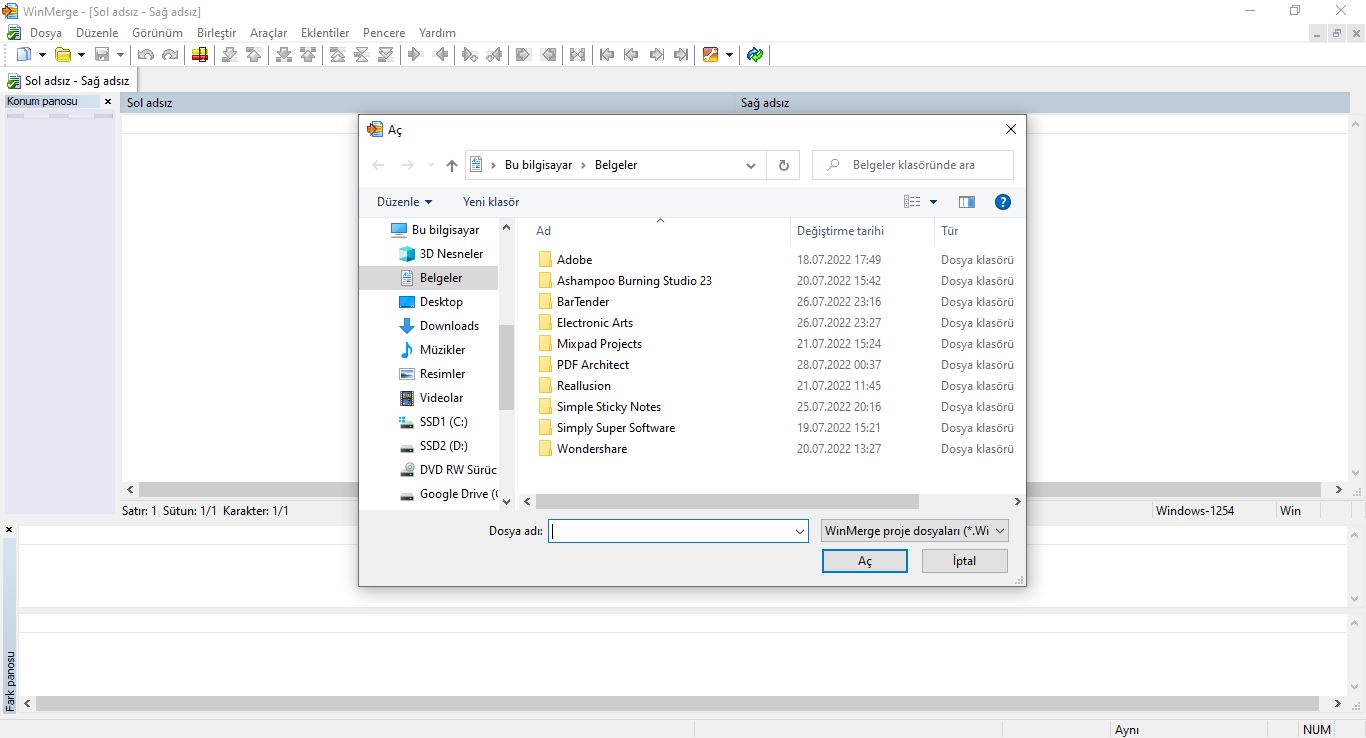
Task: Select the Wondershare folder
Action: [592, 449]
